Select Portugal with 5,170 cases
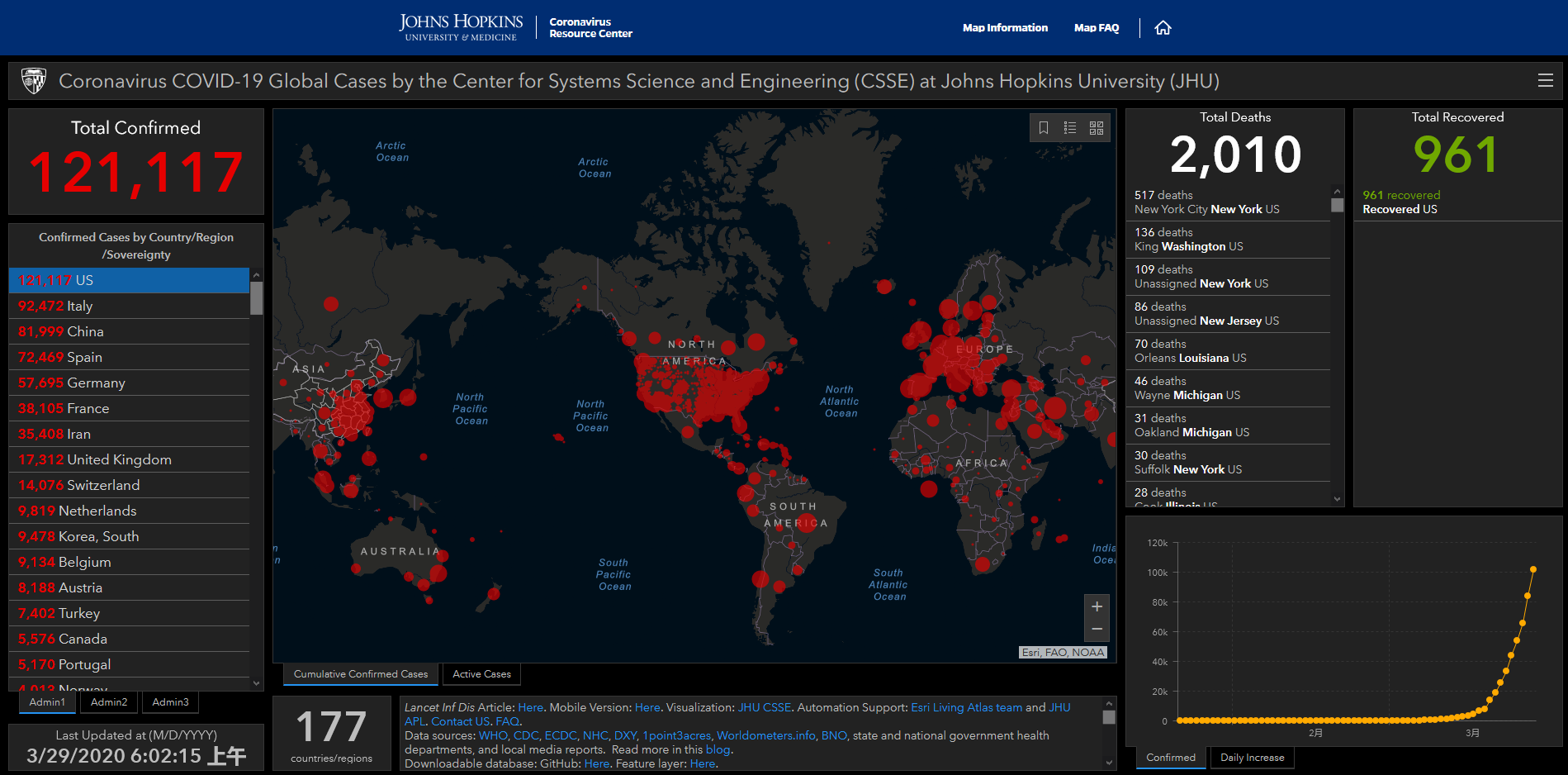 click(x=129, y=664)
